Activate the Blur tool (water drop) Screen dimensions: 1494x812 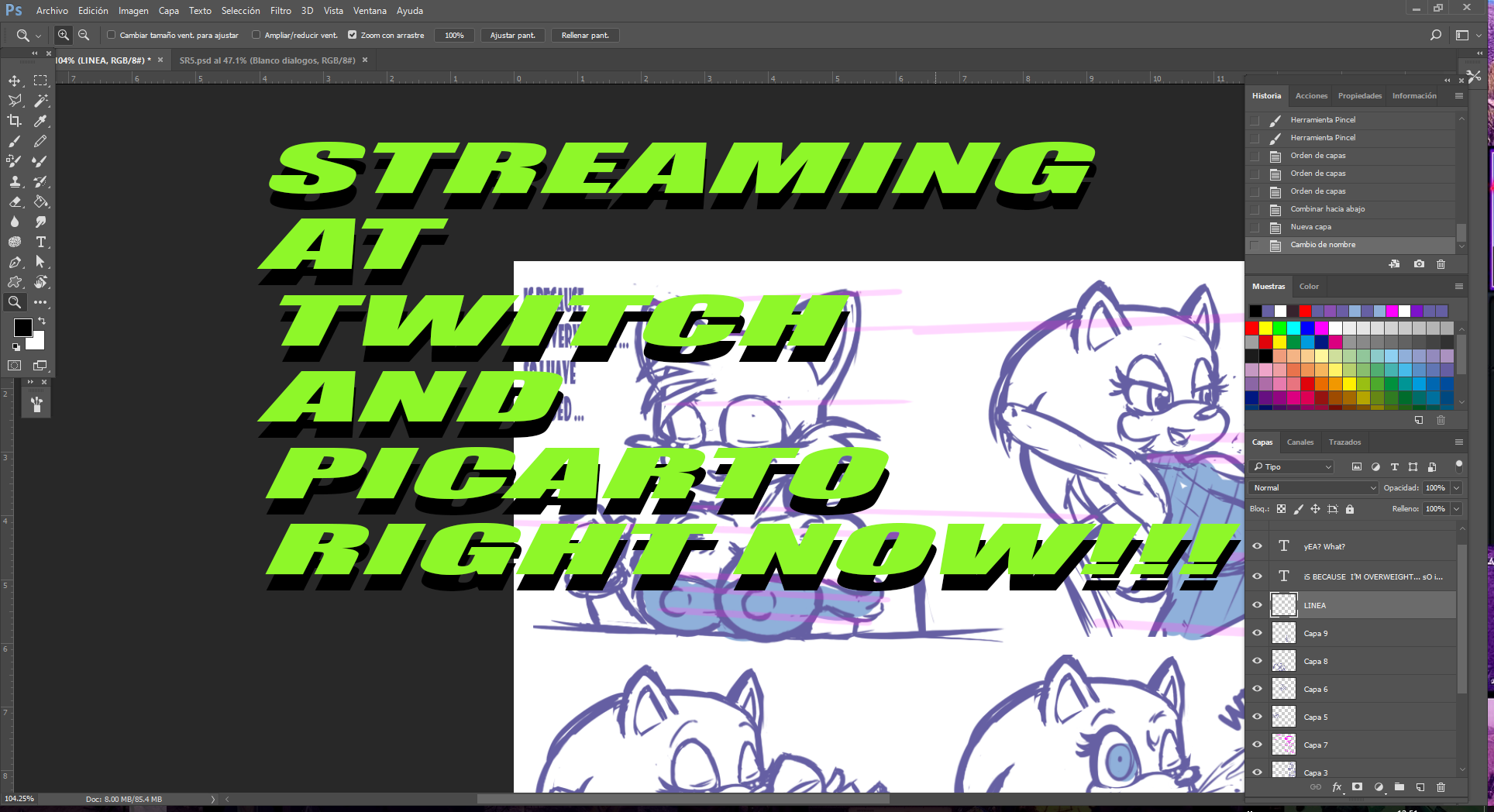pos(15,222)
